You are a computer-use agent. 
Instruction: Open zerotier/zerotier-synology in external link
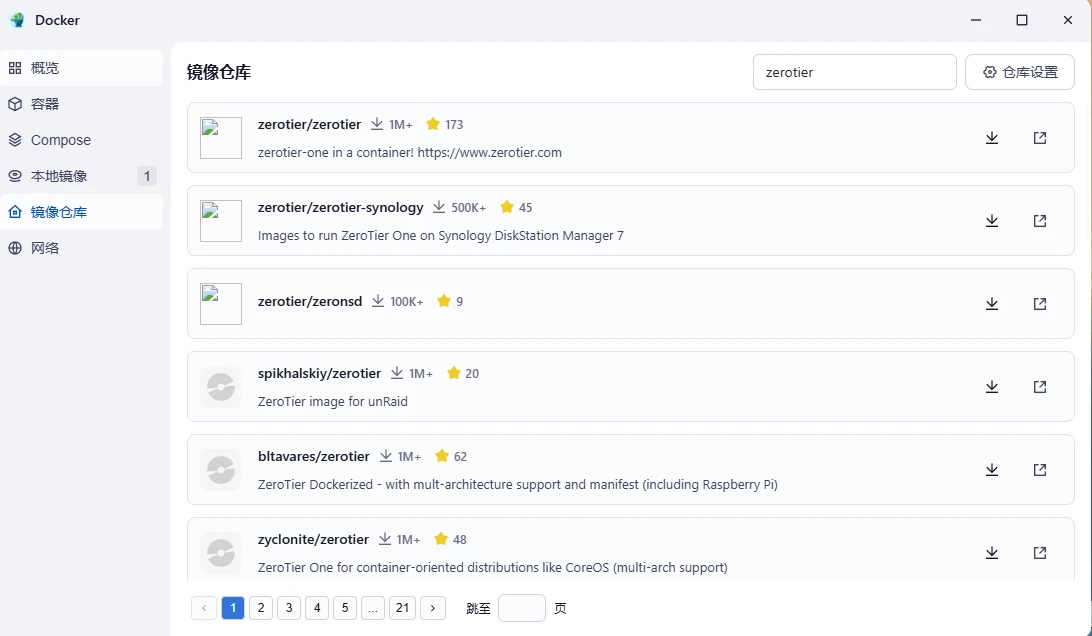(1040, 221)
